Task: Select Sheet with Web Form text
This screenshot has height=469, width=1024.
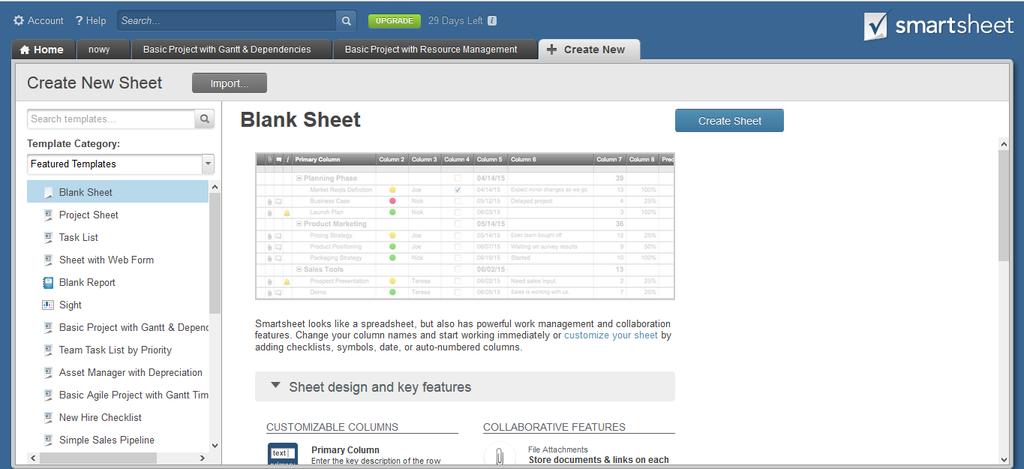Action: 106,260
